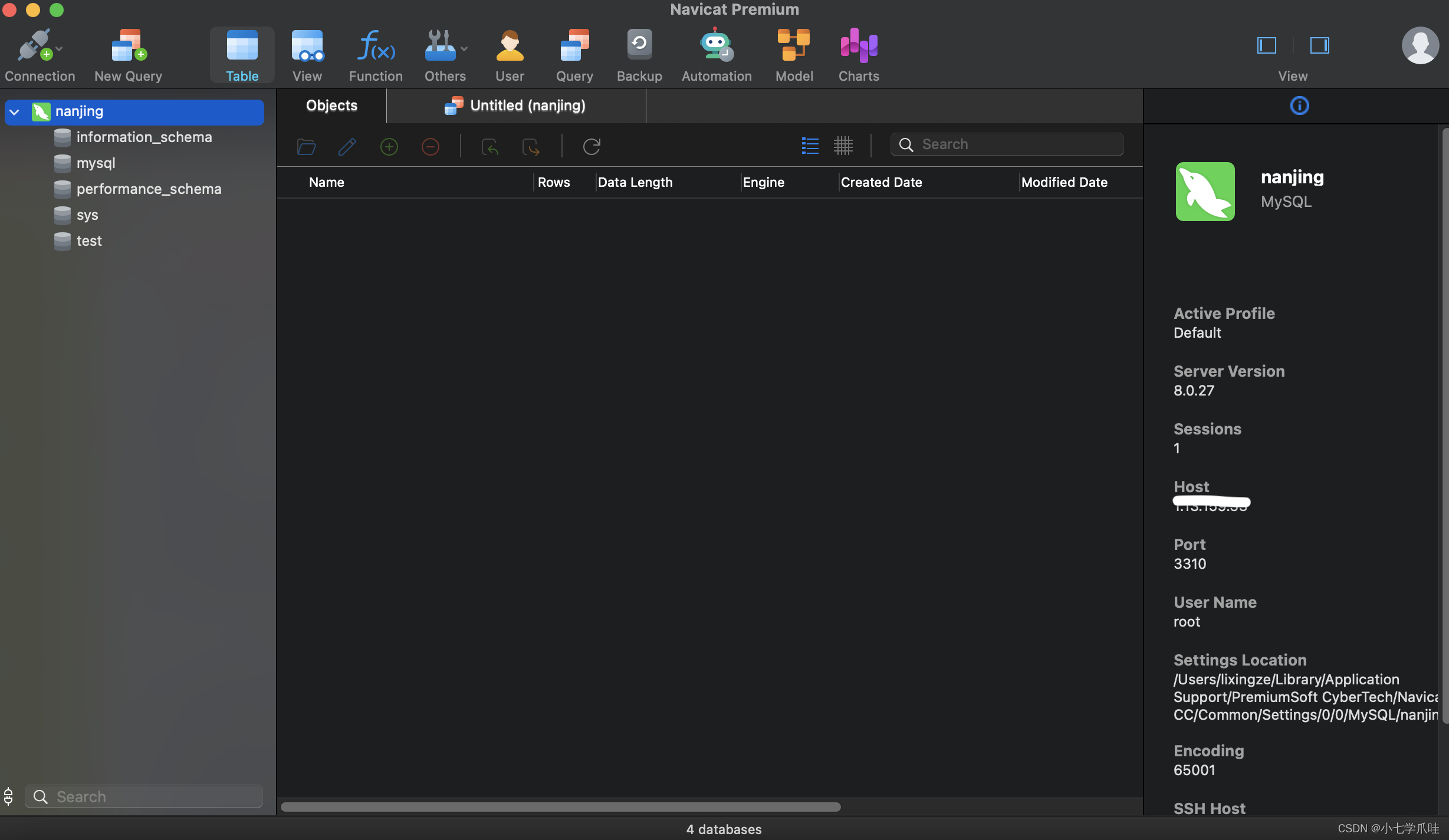Click the New Table plus icon
Image resolution: width=1449 pixels, height=840 pixels.
(389, 146)
